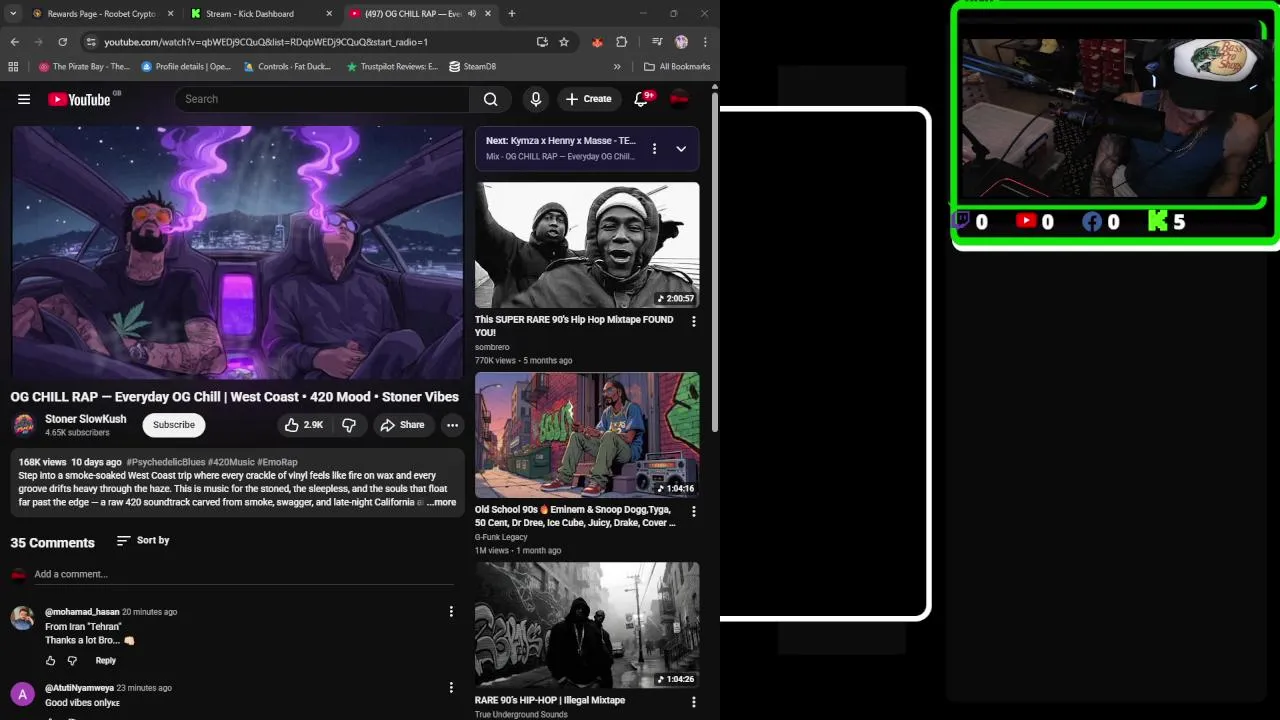This screenshot has height=720, width=1280.
Task: Open the SteamDB bookmark
Action: click(473, 67)
